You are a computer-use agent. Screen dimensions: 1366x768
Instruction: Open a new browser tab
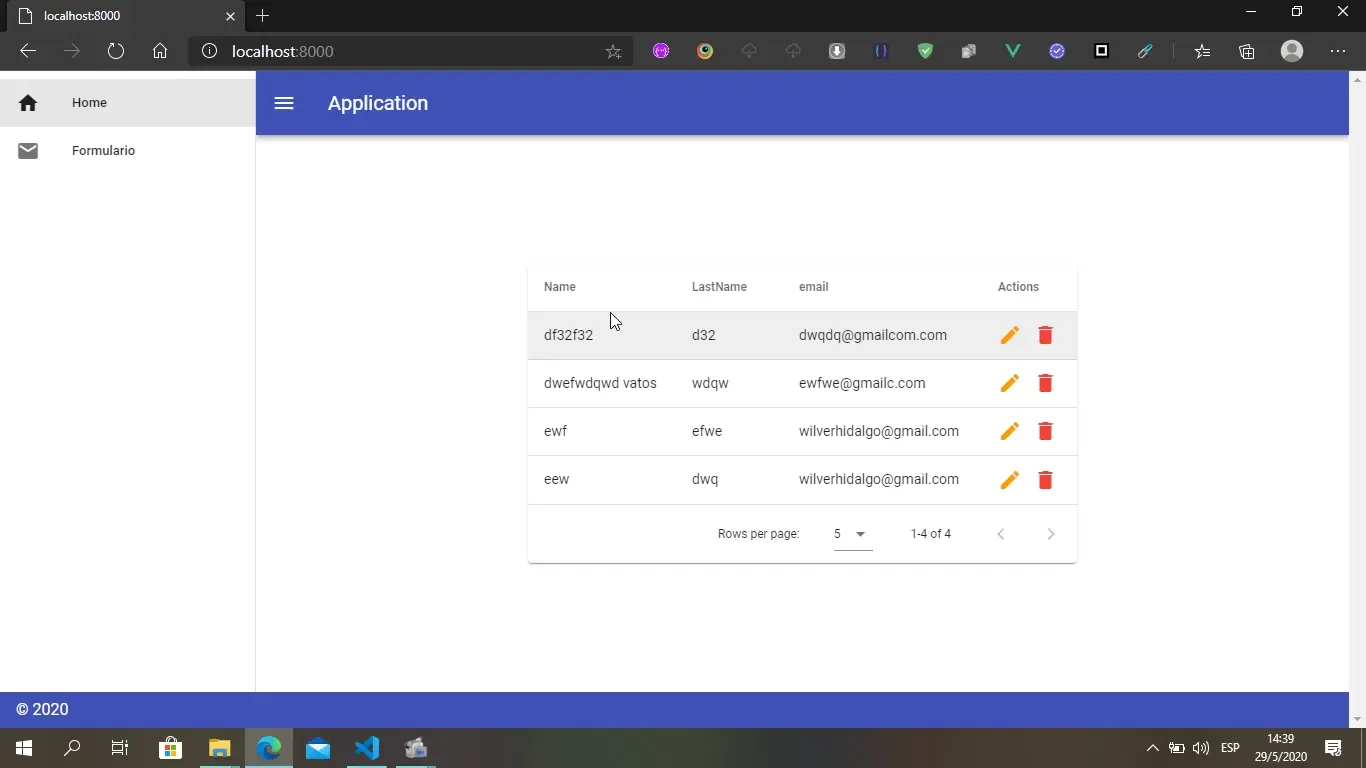[262, 15]
